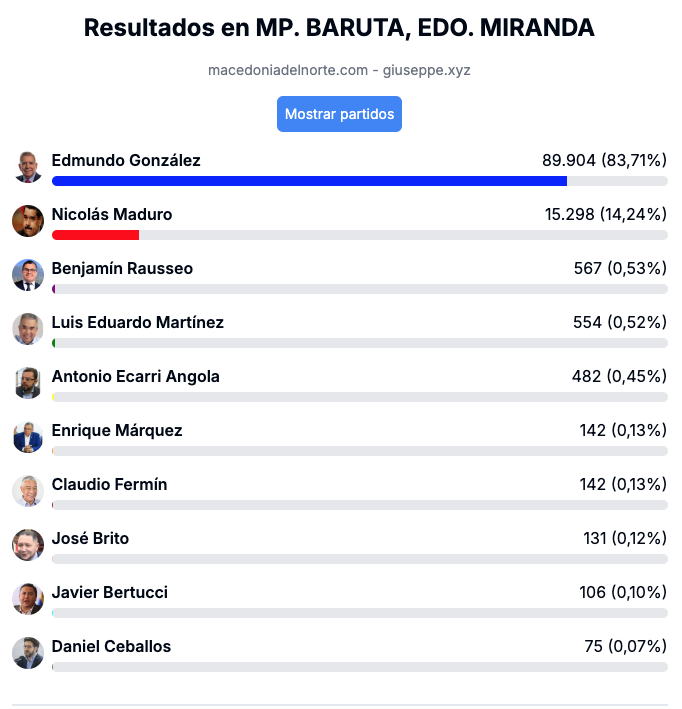Open Daniel Ceballos's profile picture
This screenshot has height=709, width=682.
pos(28,653)
